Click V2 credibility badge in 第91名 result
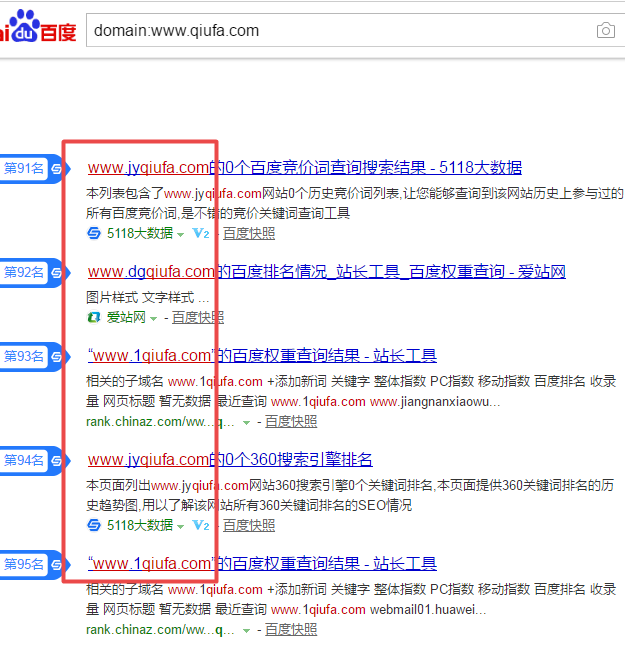This screenshot has width=625, height=645. 201,234
